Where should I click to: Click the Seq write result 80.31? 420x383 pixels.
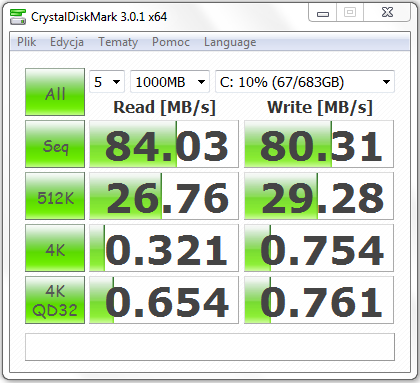[x=319, y=144]
